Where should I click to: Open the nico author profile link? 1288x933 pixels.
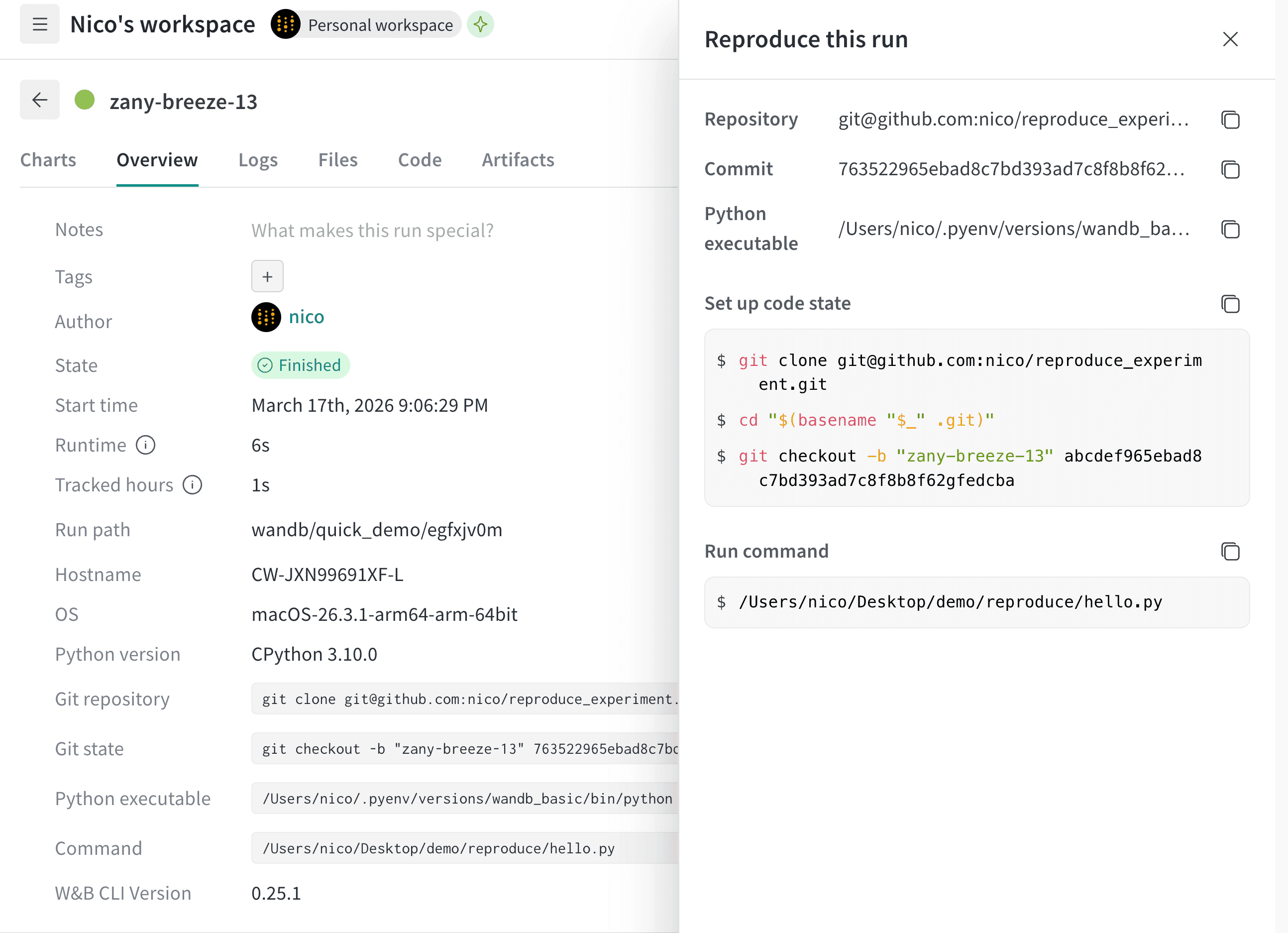coord(307,317)
